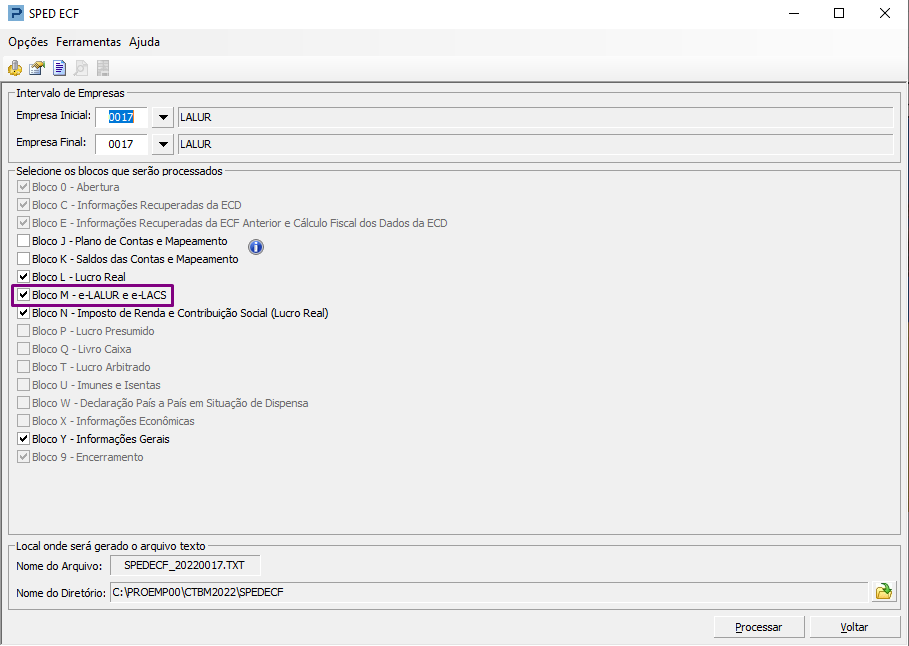Minimize the SPED ECF window
This screenshot has height=646, width=909.
click(x=794, y=13)
